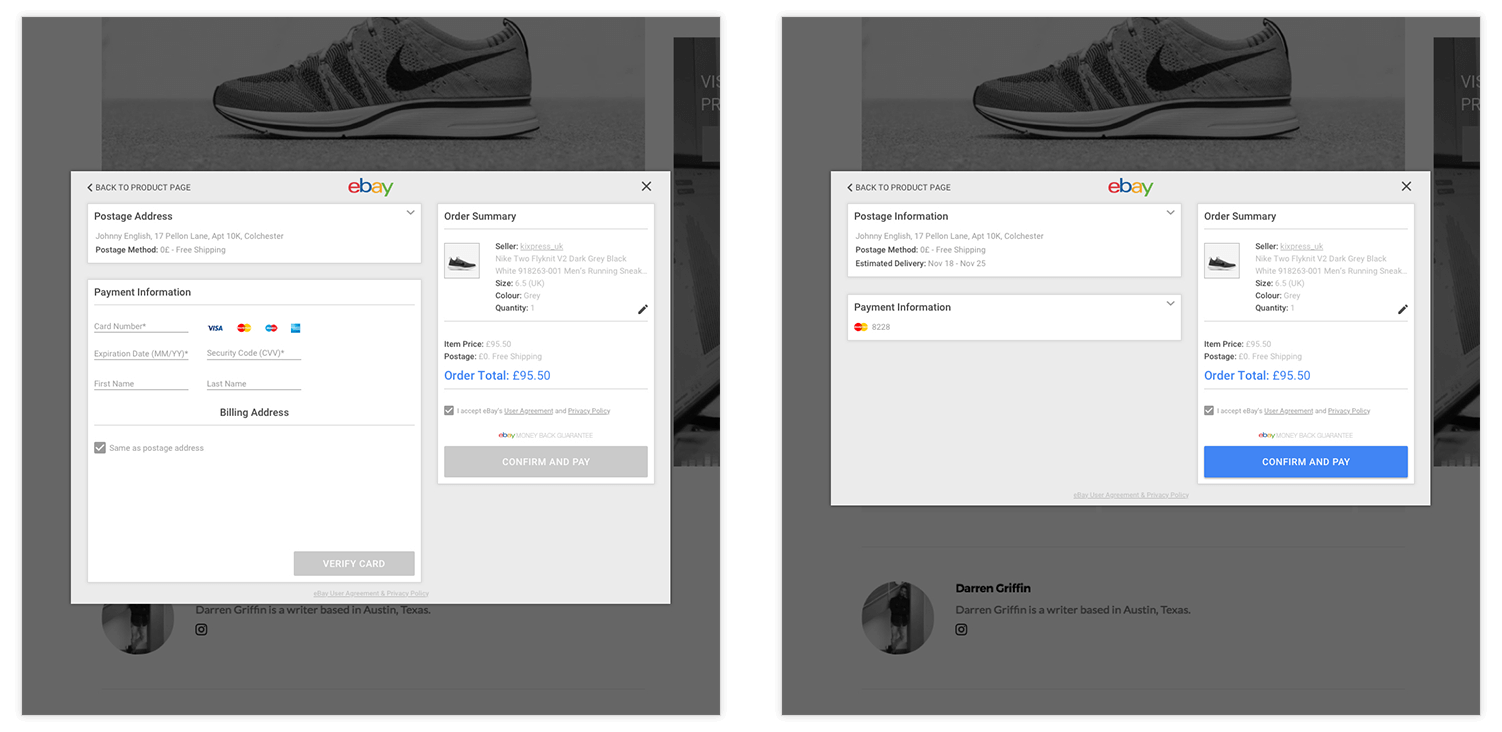Click the Visa card icon in left checkout
This screenshot has width=1502, height=732.
tap(215, 328)
